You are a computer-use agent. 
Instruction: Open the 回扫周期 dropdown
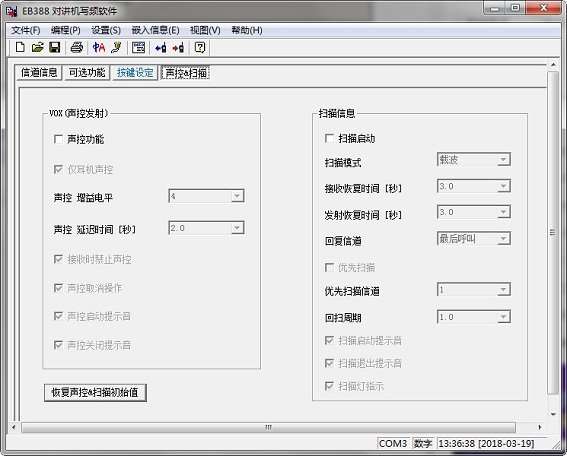tap(474, 317)
